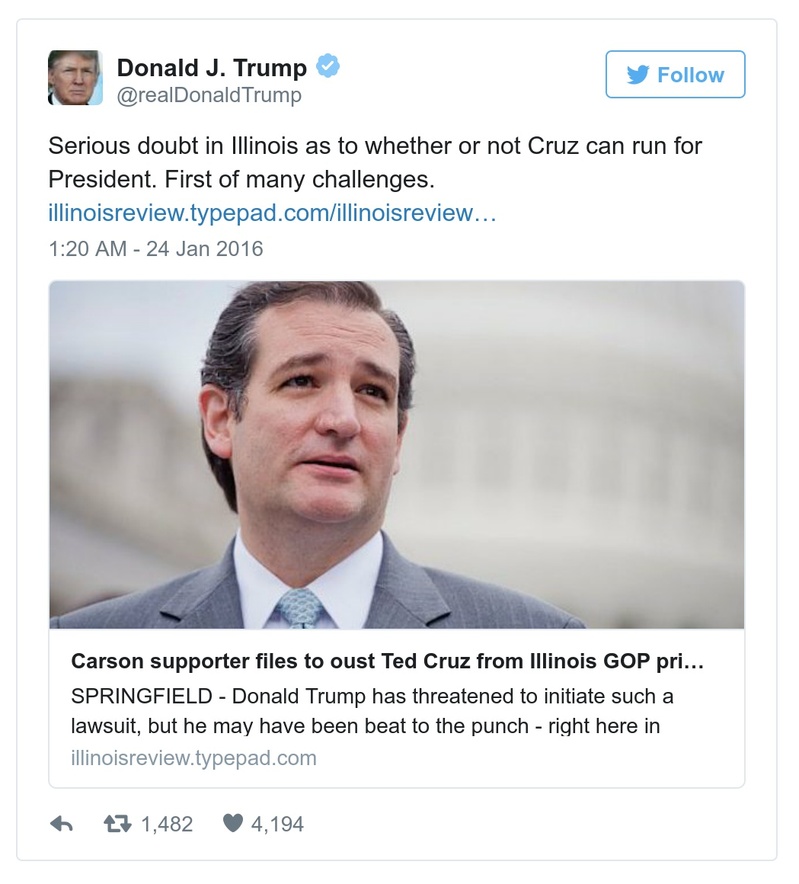
Task: Click Donald Trump's profile avatar
Action: (x=75, y=77)
